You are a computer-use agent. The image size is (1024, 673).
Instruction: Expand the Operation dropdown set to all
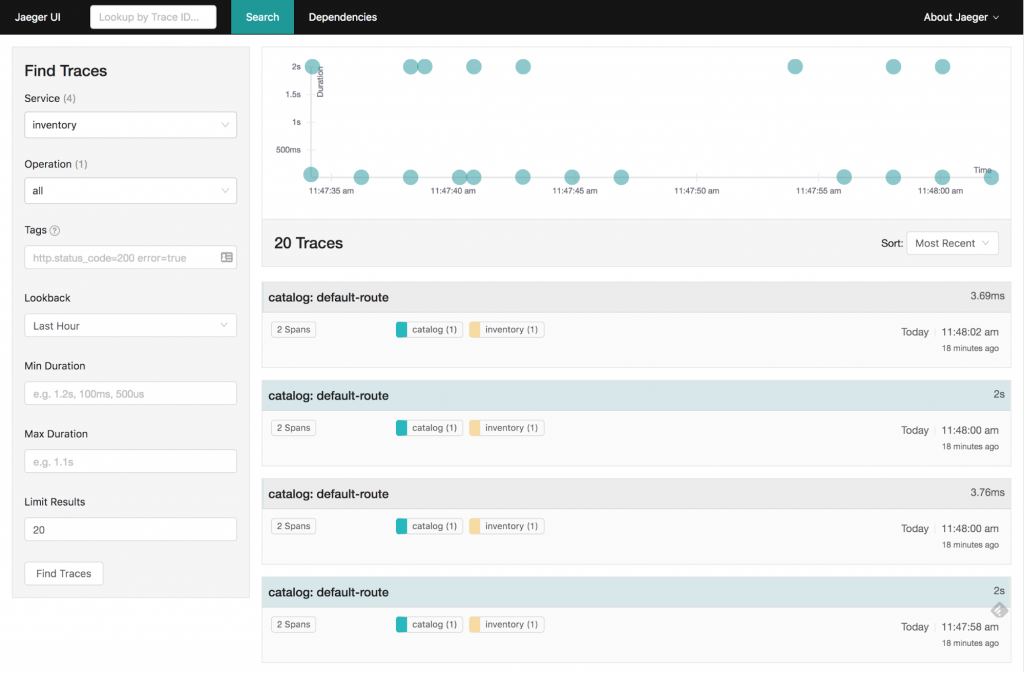[130, 190]
